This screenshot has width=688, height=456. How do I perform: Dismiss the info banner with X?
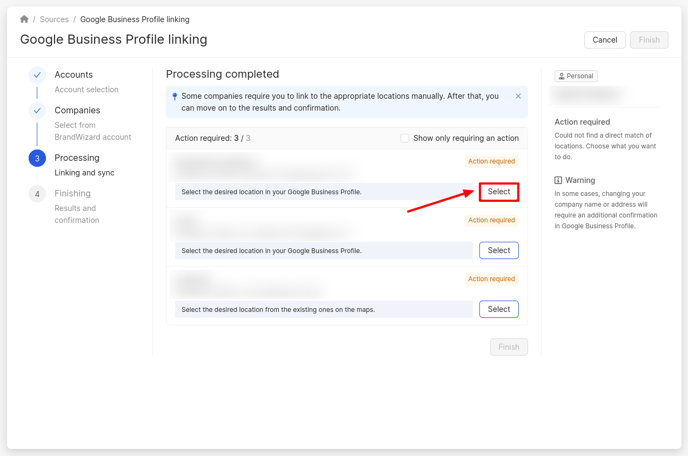518,96
